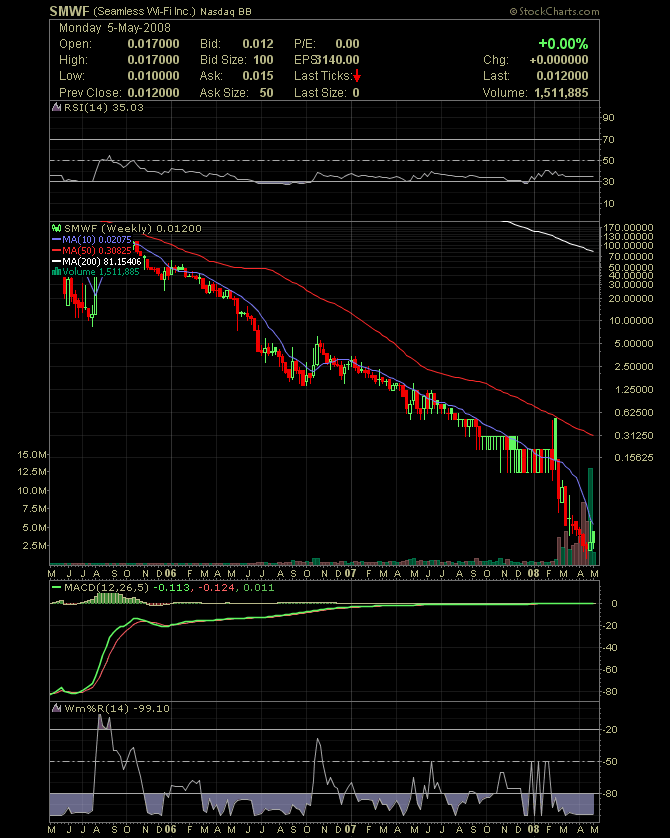This screenshot has width=670, height=838.
Task: Click the MACD histogram value 0.011
Action: click(x=259, y=587)
